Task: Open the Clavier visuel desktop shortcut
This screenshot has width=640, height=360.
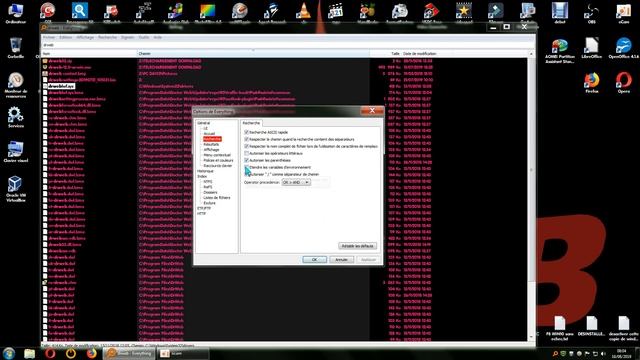Action: pos(16,152)
